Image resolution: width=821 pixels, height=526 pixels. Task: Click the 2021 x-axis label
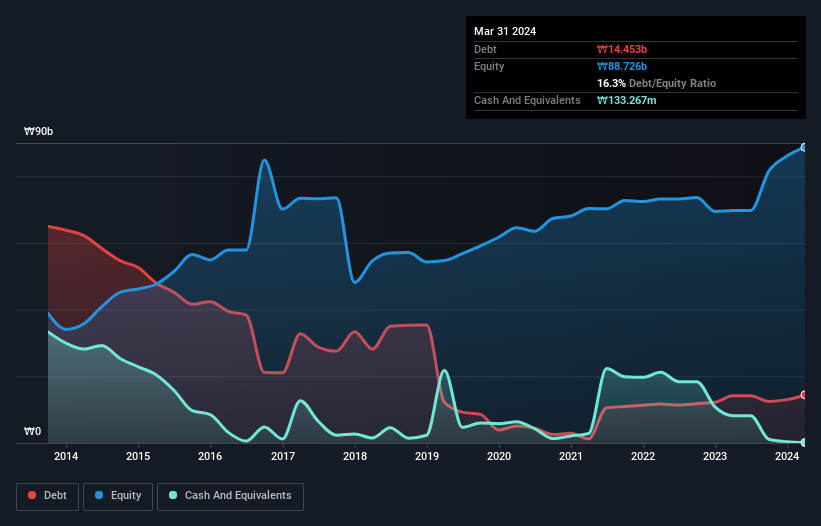571,456
